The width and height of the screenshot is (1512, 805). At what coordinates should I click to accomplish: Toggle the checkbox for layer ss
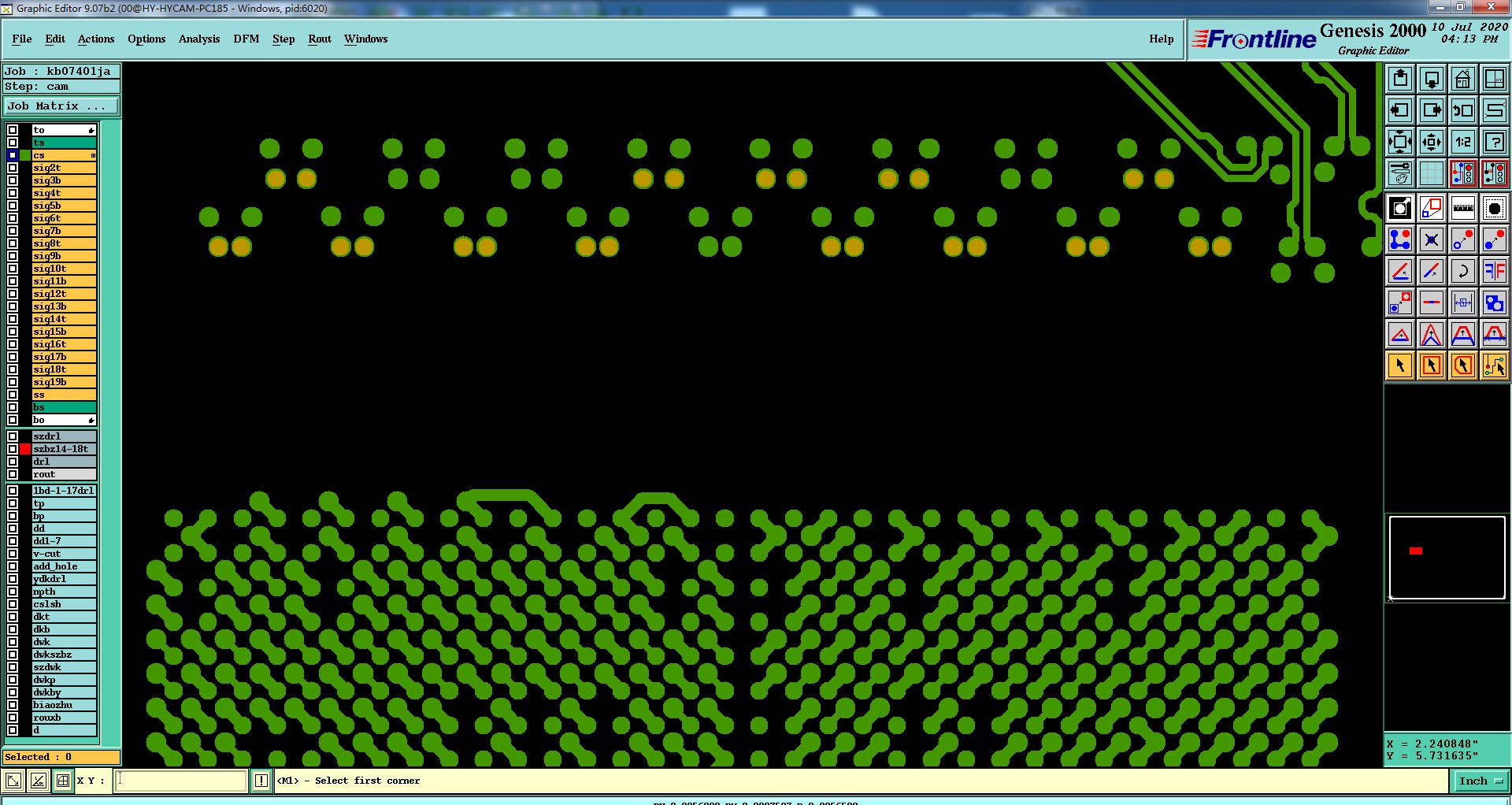pyautogui.click(x=13, y=395)
